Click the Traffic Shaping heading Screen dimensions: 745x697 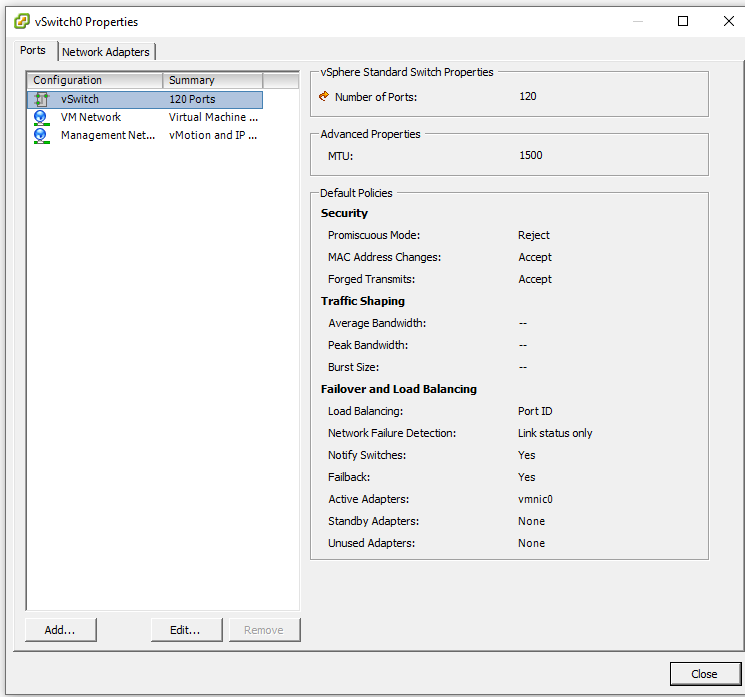tap(363, 301)
